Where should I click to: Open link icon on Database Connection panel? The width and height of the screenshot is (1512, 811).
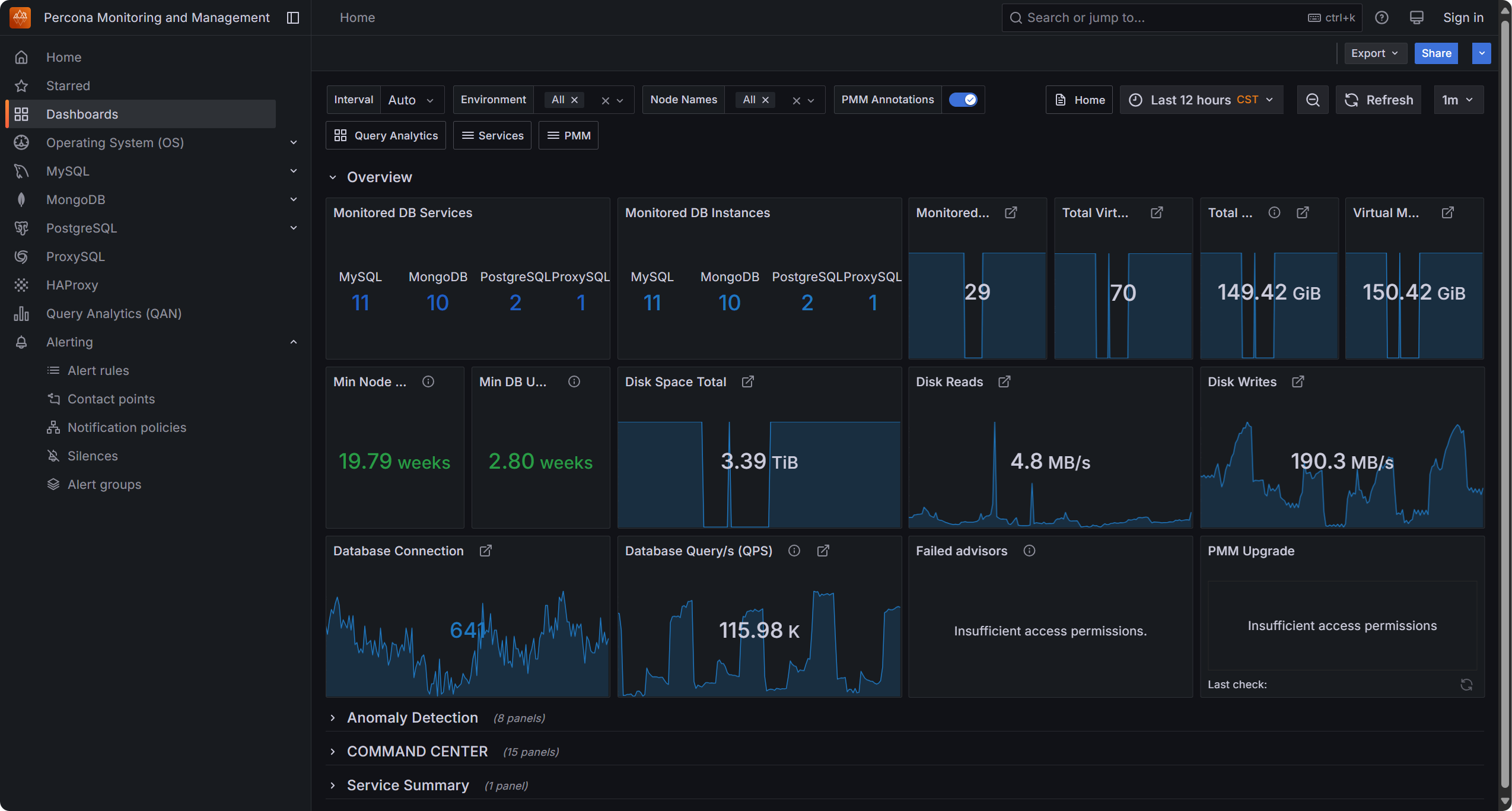tap(485, 551)
